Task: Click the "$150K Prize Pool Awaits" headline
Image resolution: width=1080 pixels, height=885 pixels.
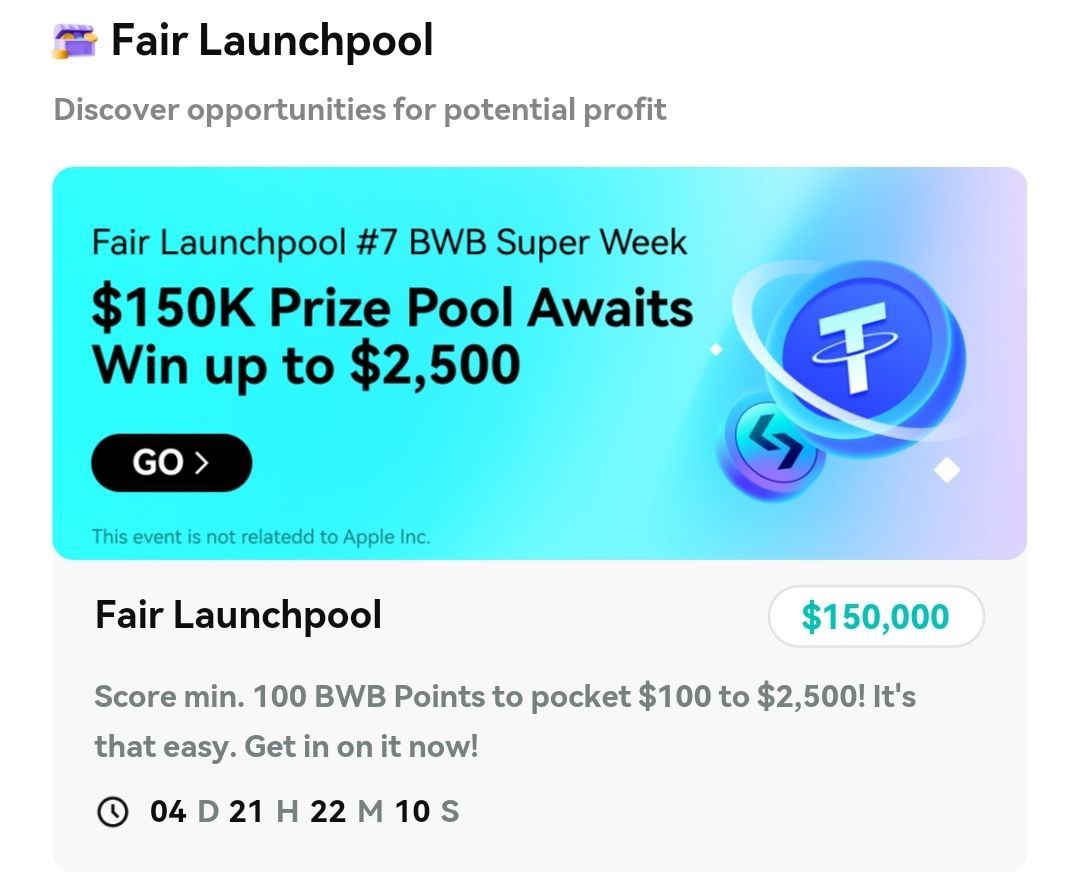Action: pos(392,307)
